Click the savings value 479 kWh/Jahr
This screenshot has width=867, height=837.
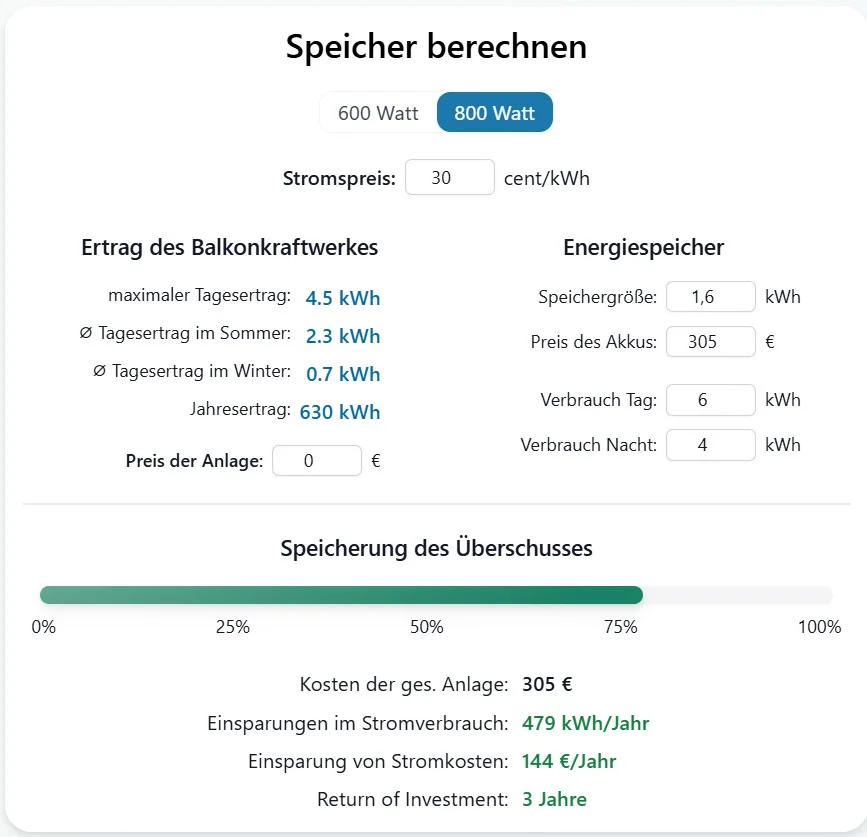pos(586,723)
